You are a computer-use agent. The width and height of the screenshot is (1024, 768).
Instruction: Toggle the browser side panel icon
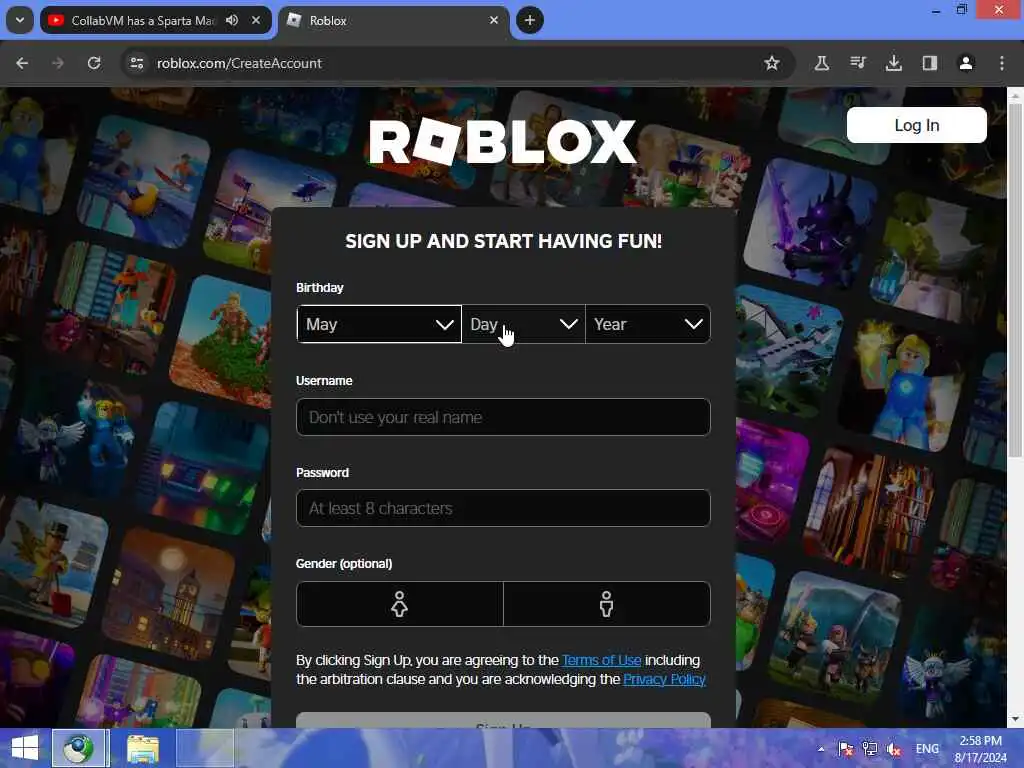[x=929, y=63]
